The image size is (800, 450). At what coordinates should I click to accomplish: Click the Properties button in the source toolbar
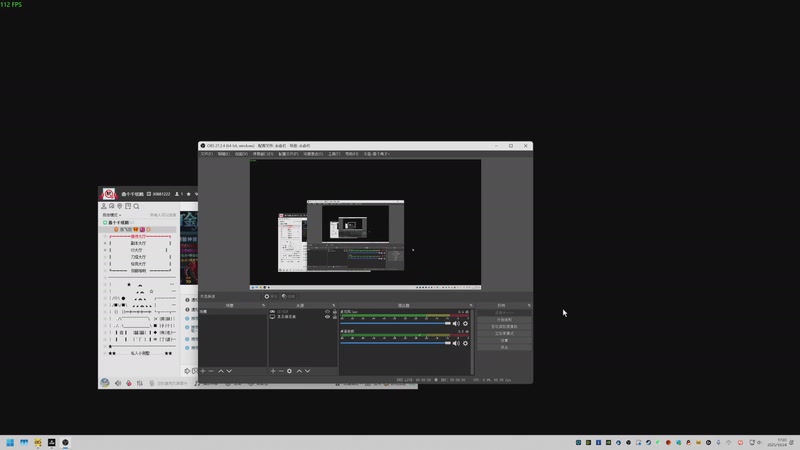point(270,296)
